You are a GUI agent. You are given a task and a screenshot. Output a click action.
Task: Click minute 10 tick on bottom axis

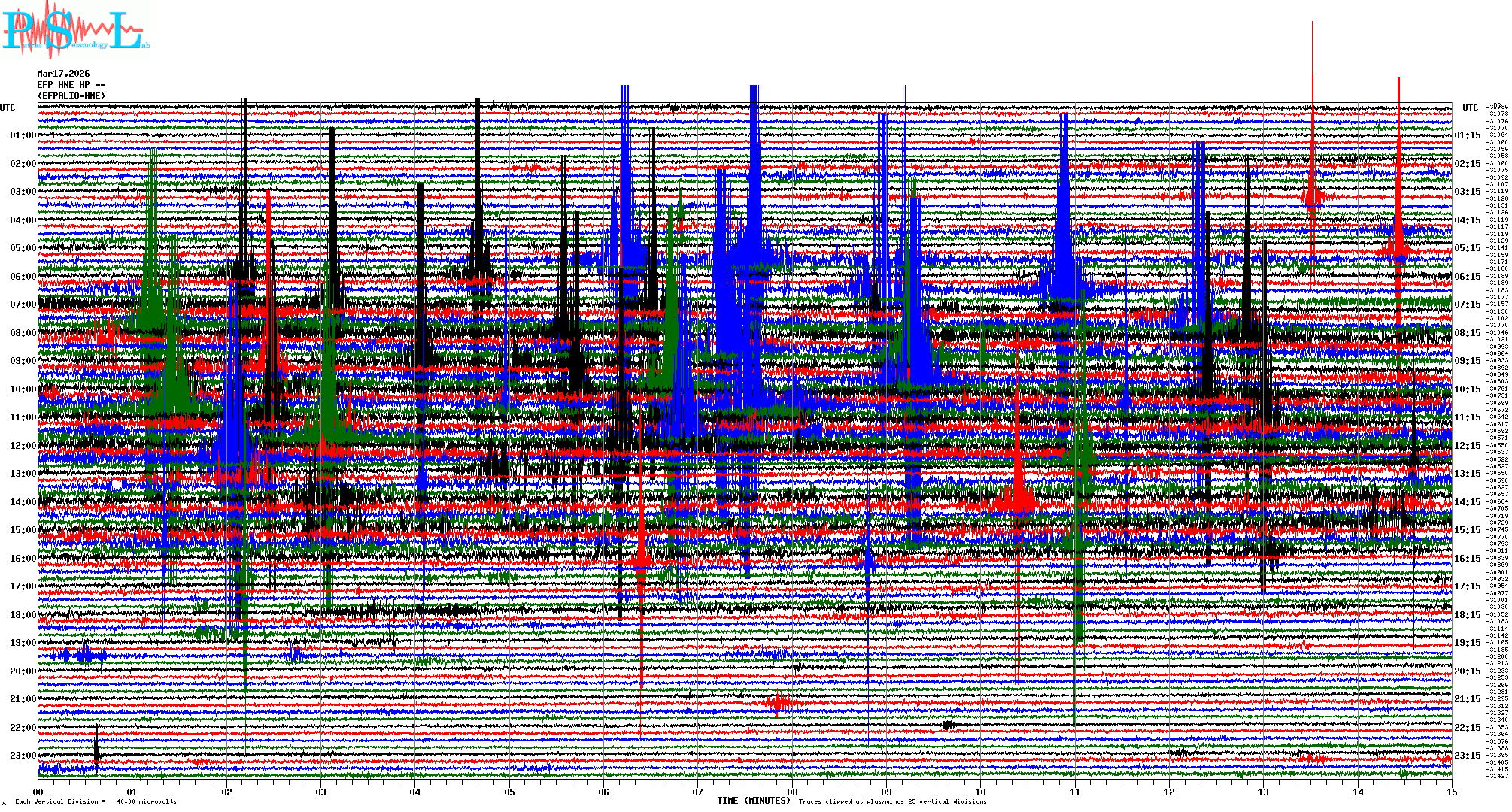(x=980, y=792)
